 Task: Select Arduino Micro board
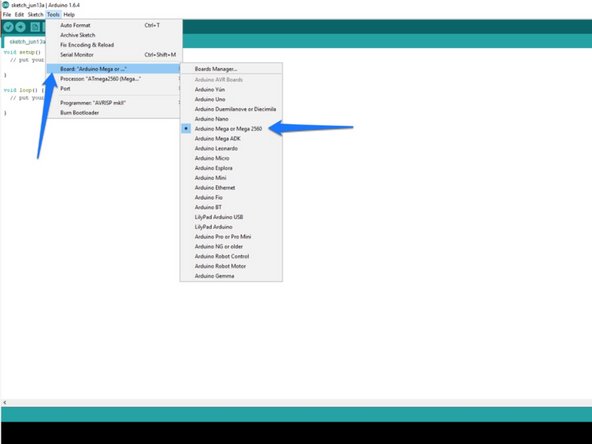(x=231, y=158)
